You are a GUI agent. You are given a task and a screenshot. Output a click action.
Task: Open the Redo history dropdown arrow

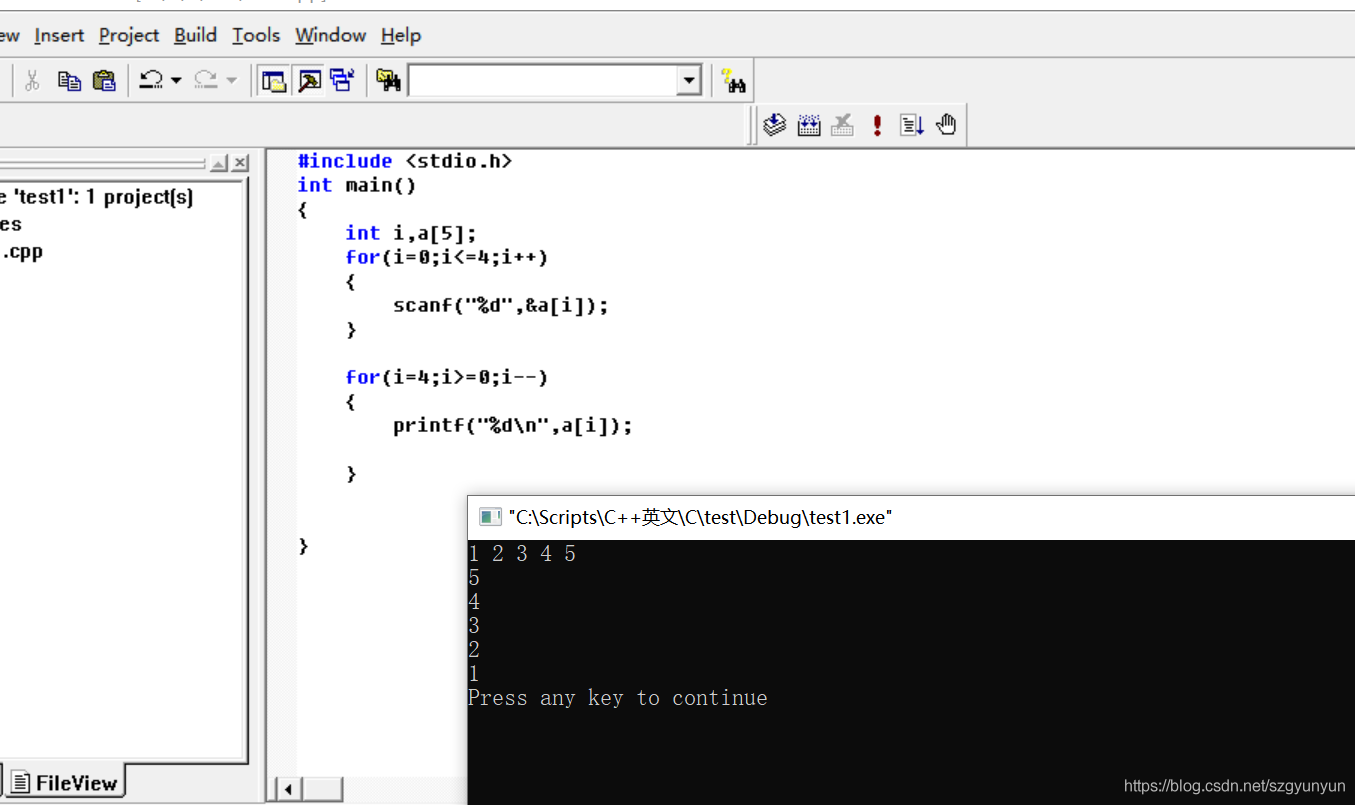tap(231, 81)
